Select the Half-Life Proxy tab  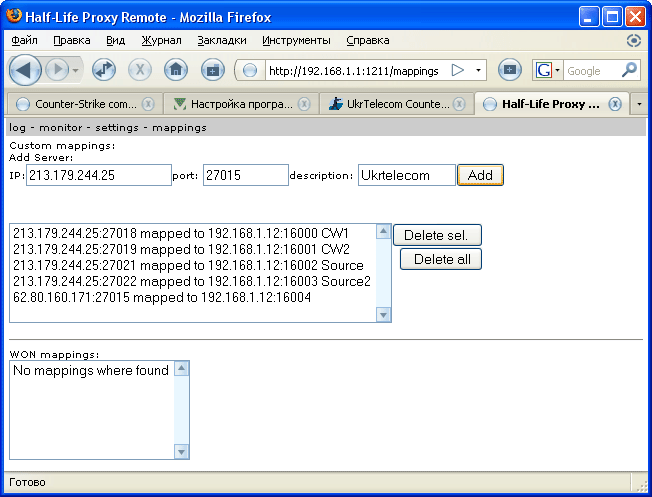point(551,104)
